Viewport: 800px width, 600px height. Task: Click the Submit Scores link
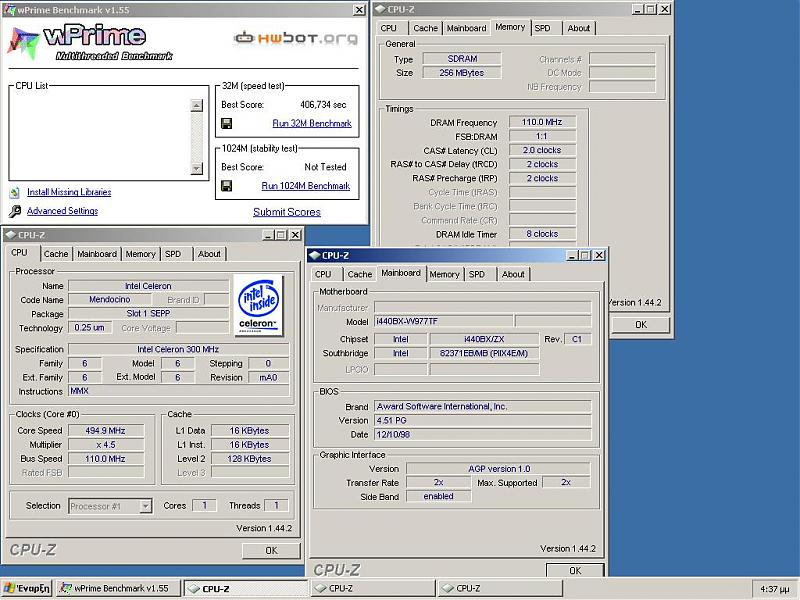point(287,212)
